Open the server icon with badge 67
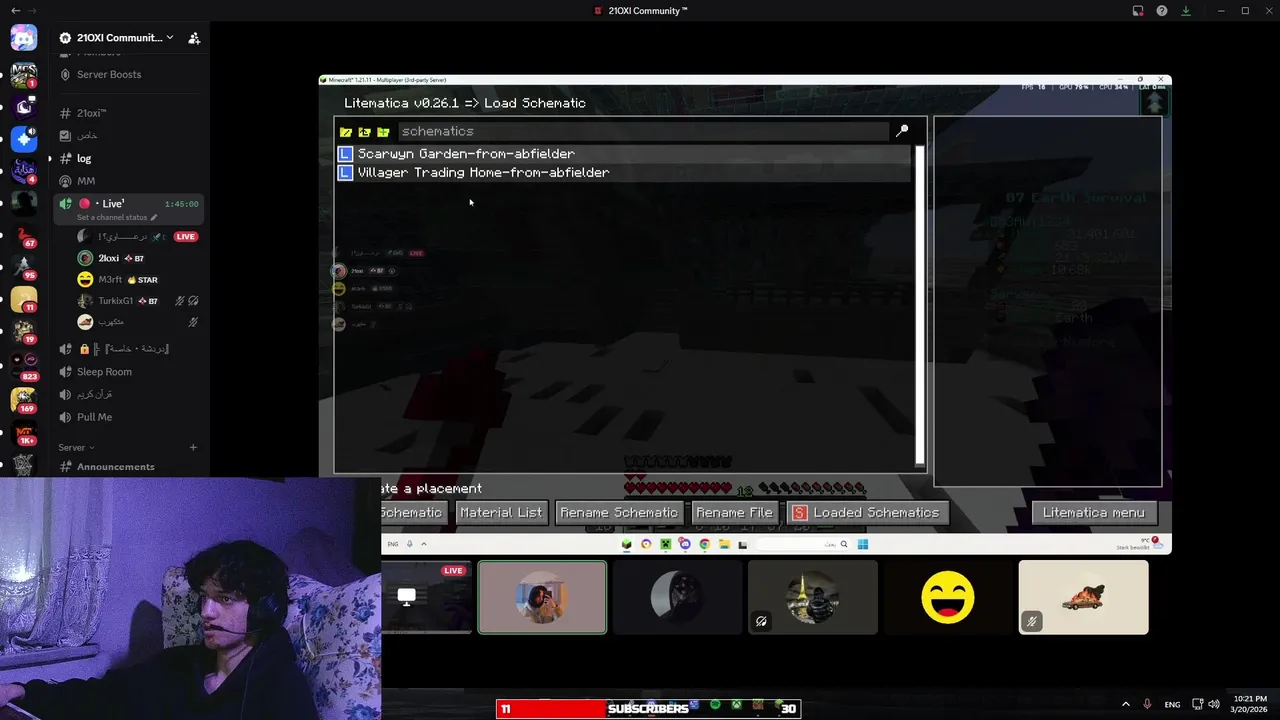This screenshot has width=1280, height=720. (24, 235)
